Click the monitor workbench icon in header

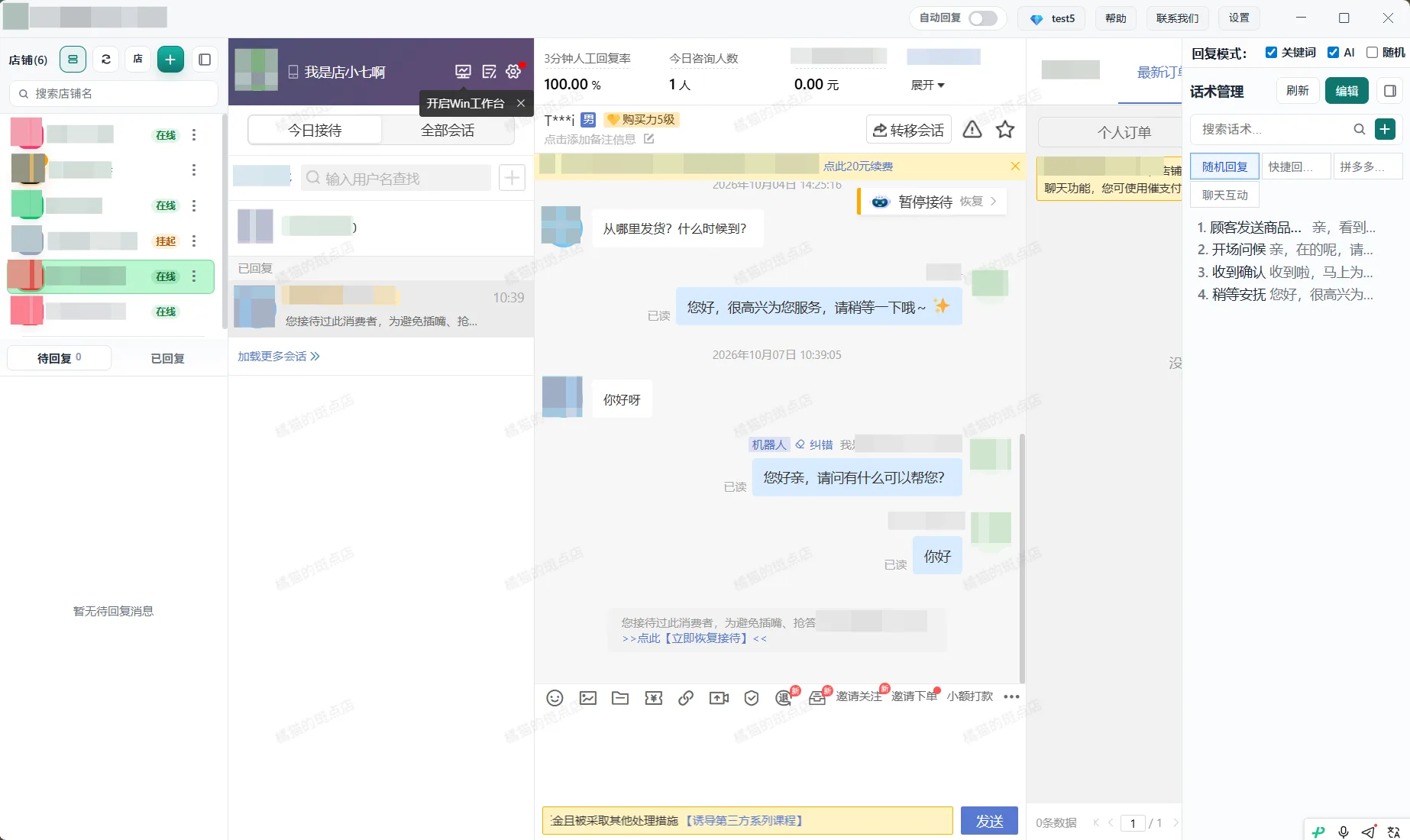(x=464, y=72)
